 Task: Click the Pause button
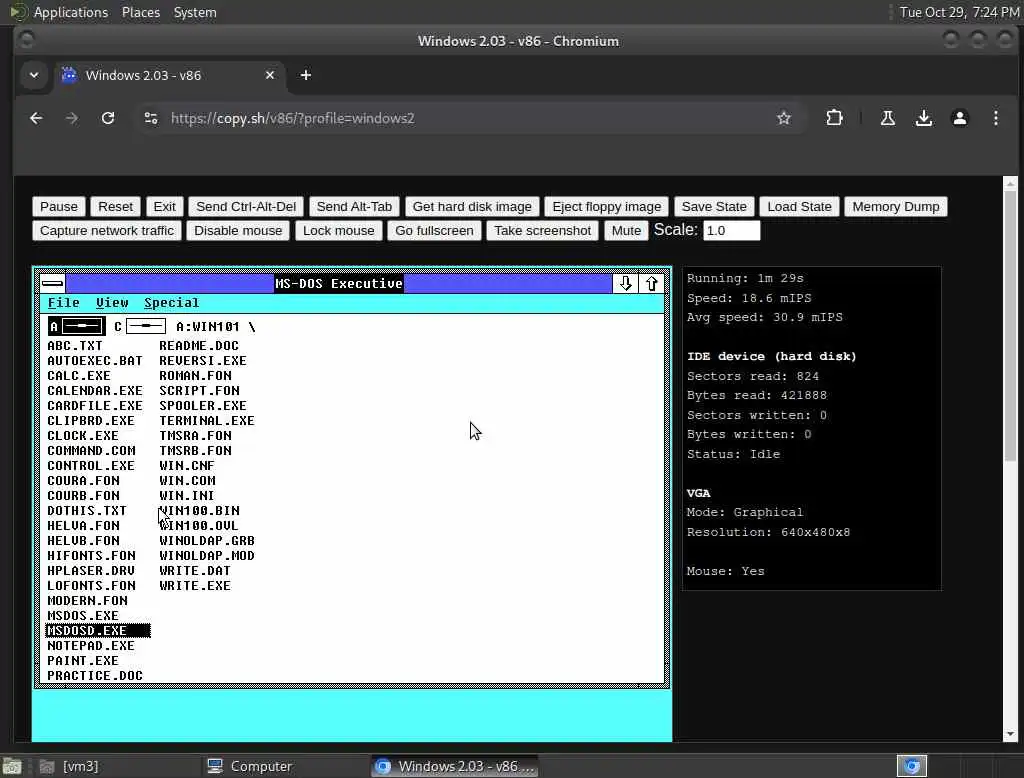tap(59, 206)
